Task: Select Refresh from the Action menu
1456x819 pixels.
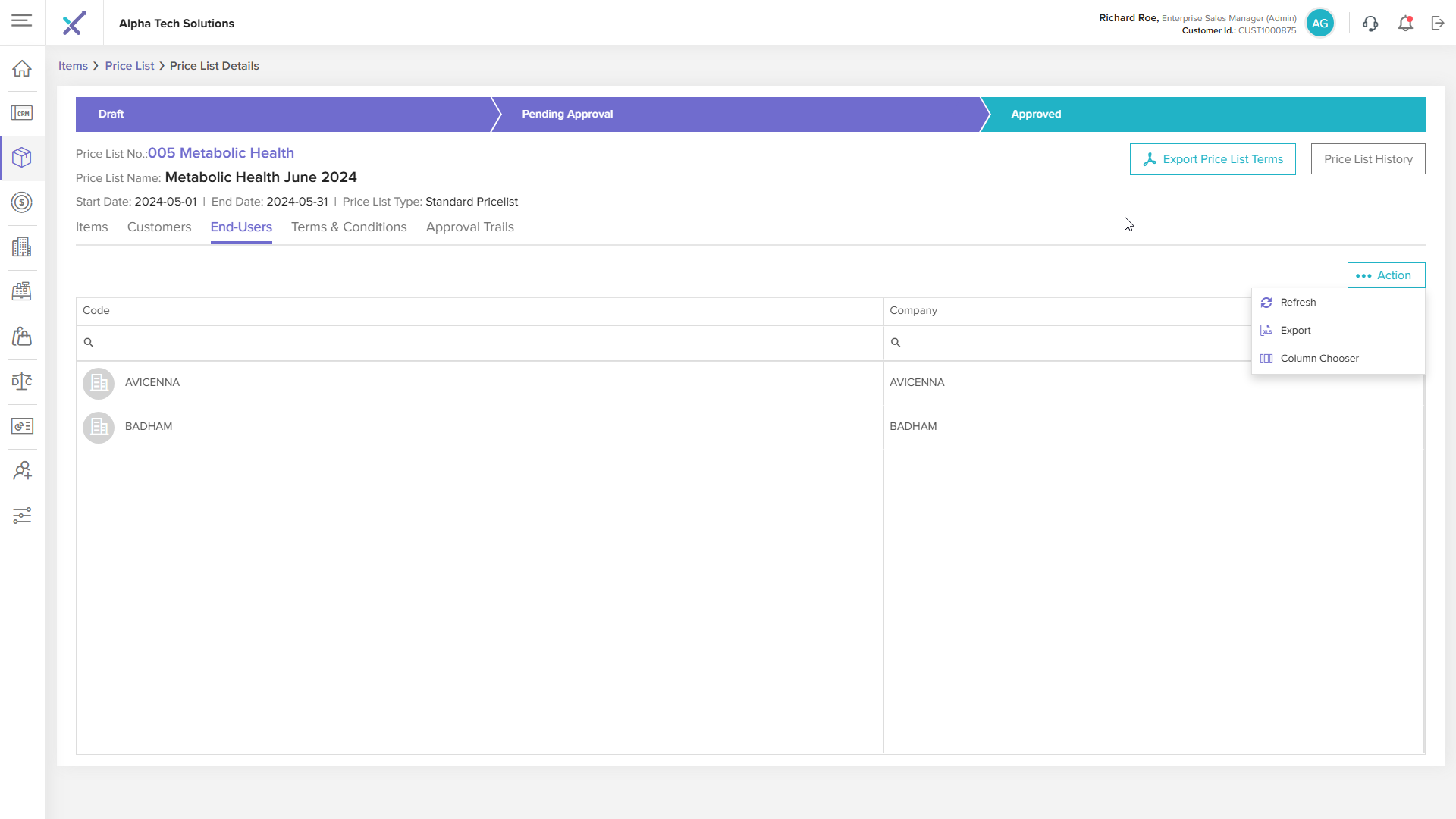Action: coord(1298,303)
